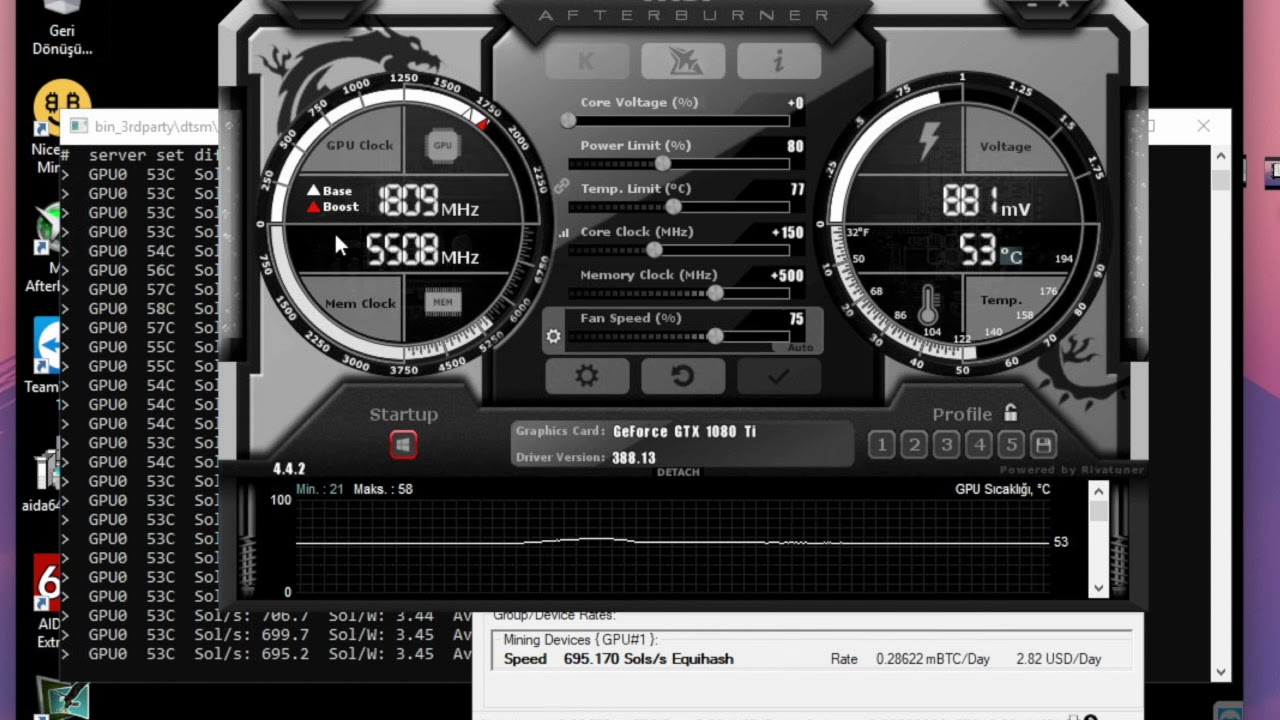Click the fan speed gear icon

tap(553, 336)
